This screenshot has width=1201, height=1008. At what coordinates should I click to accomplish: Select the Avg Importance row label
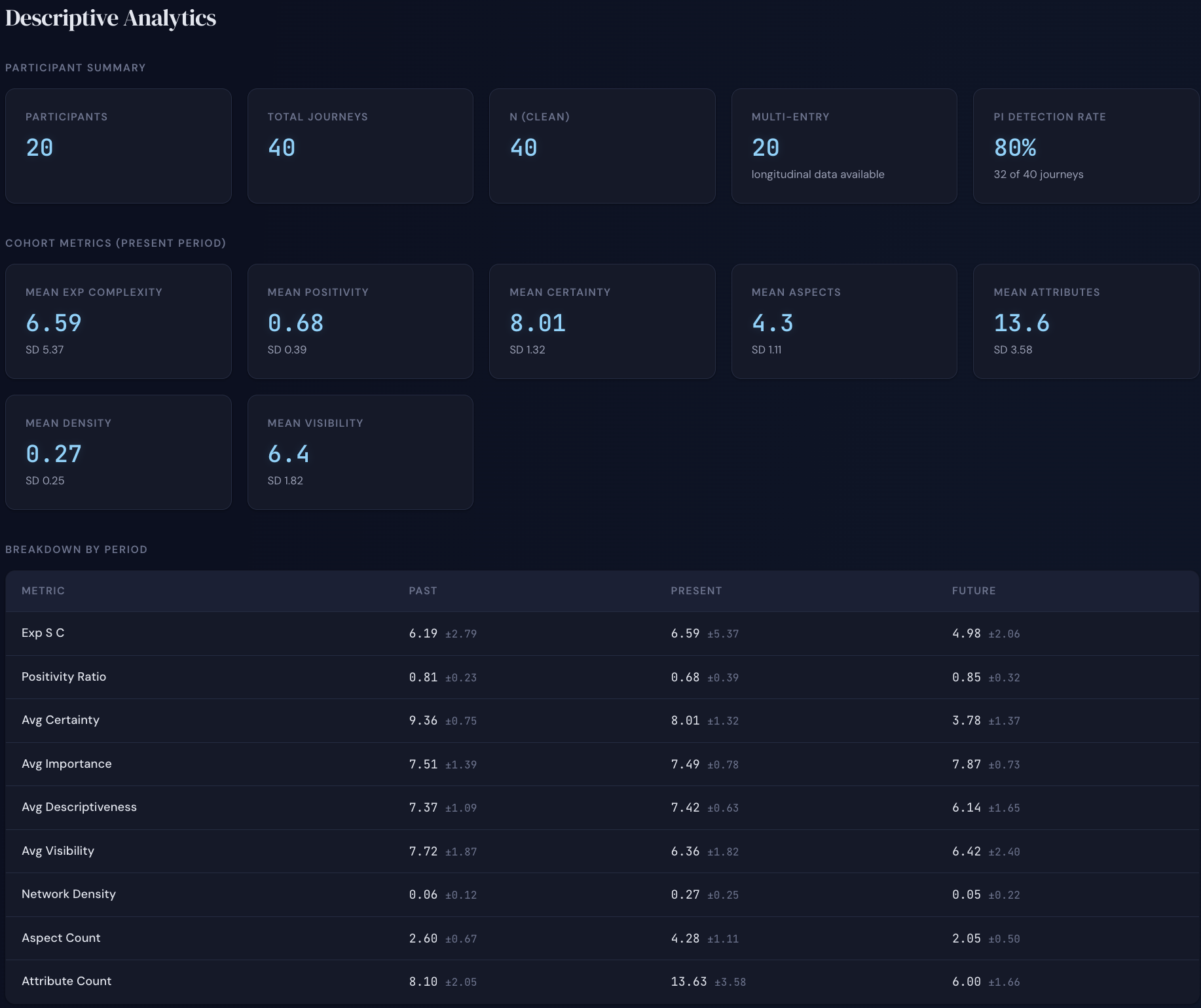click(x=67, y=764)
